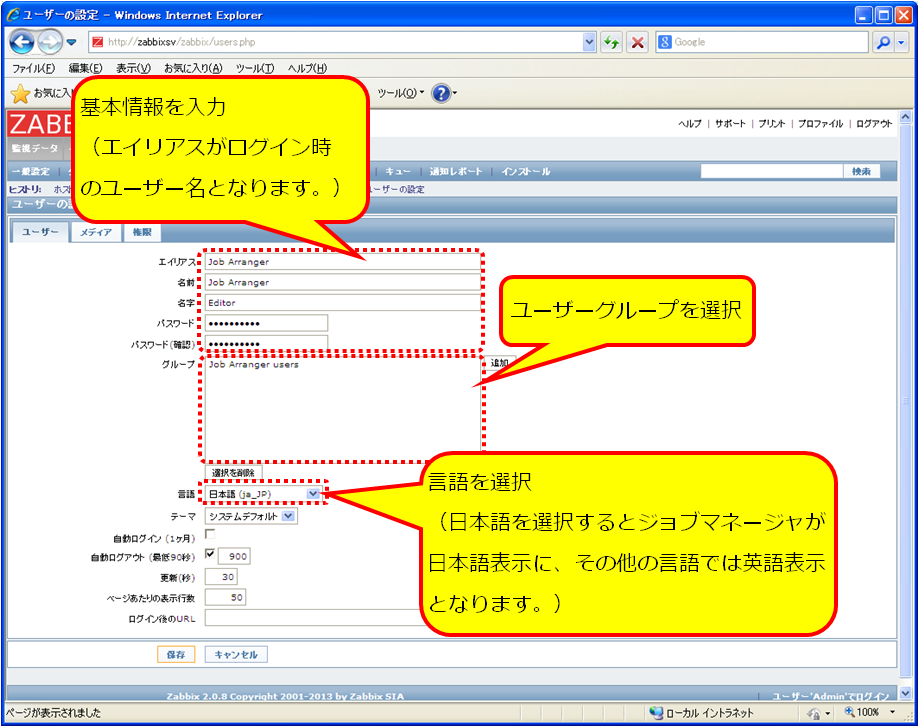919x727 pixels.
Task: Click the Google provider icon in the search box
Action: pyautogui.click(x=662, y=43)
